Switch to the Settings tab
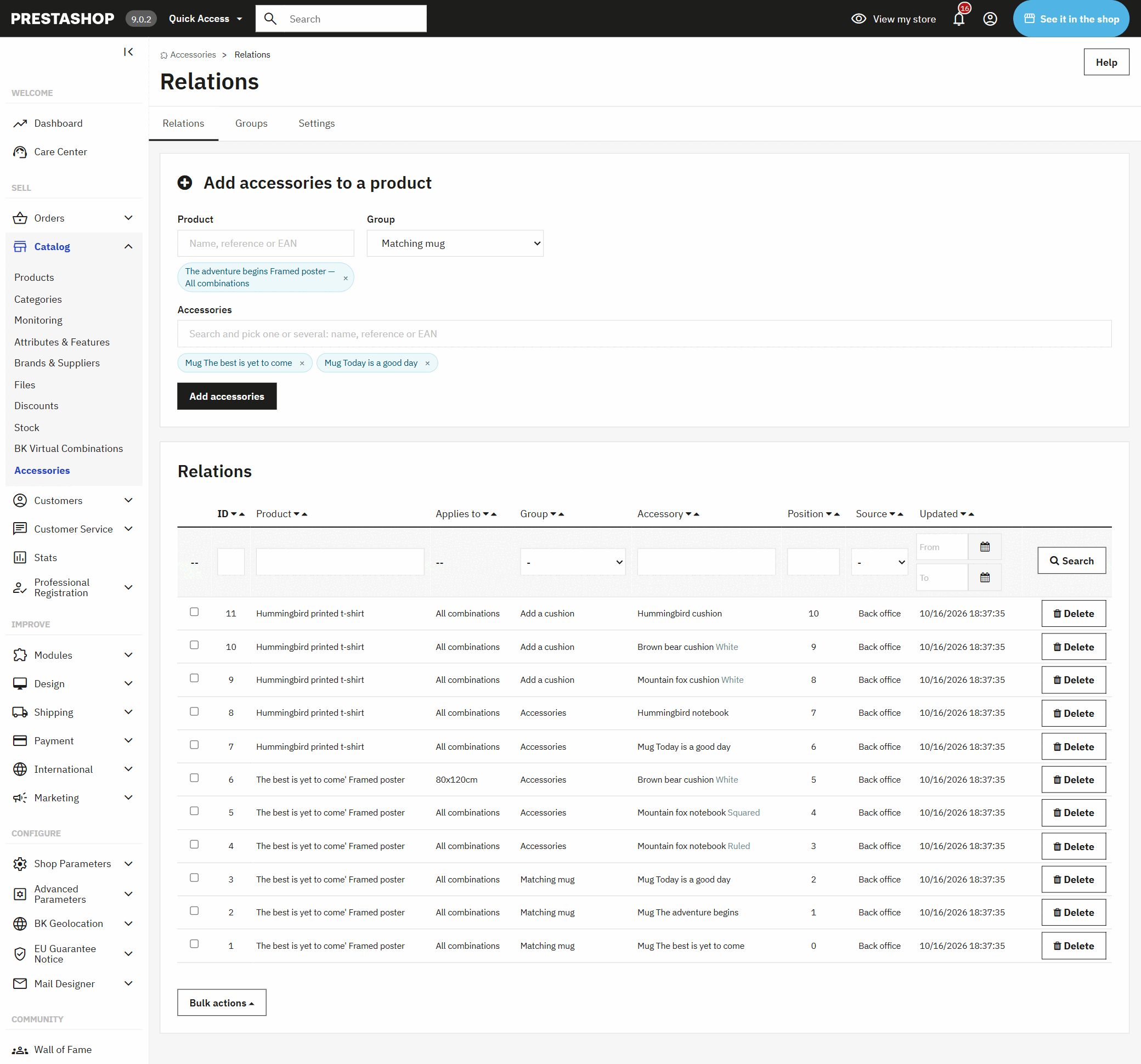The height and width of the screenshot is (1064, 1141). (x=316, y=123)
